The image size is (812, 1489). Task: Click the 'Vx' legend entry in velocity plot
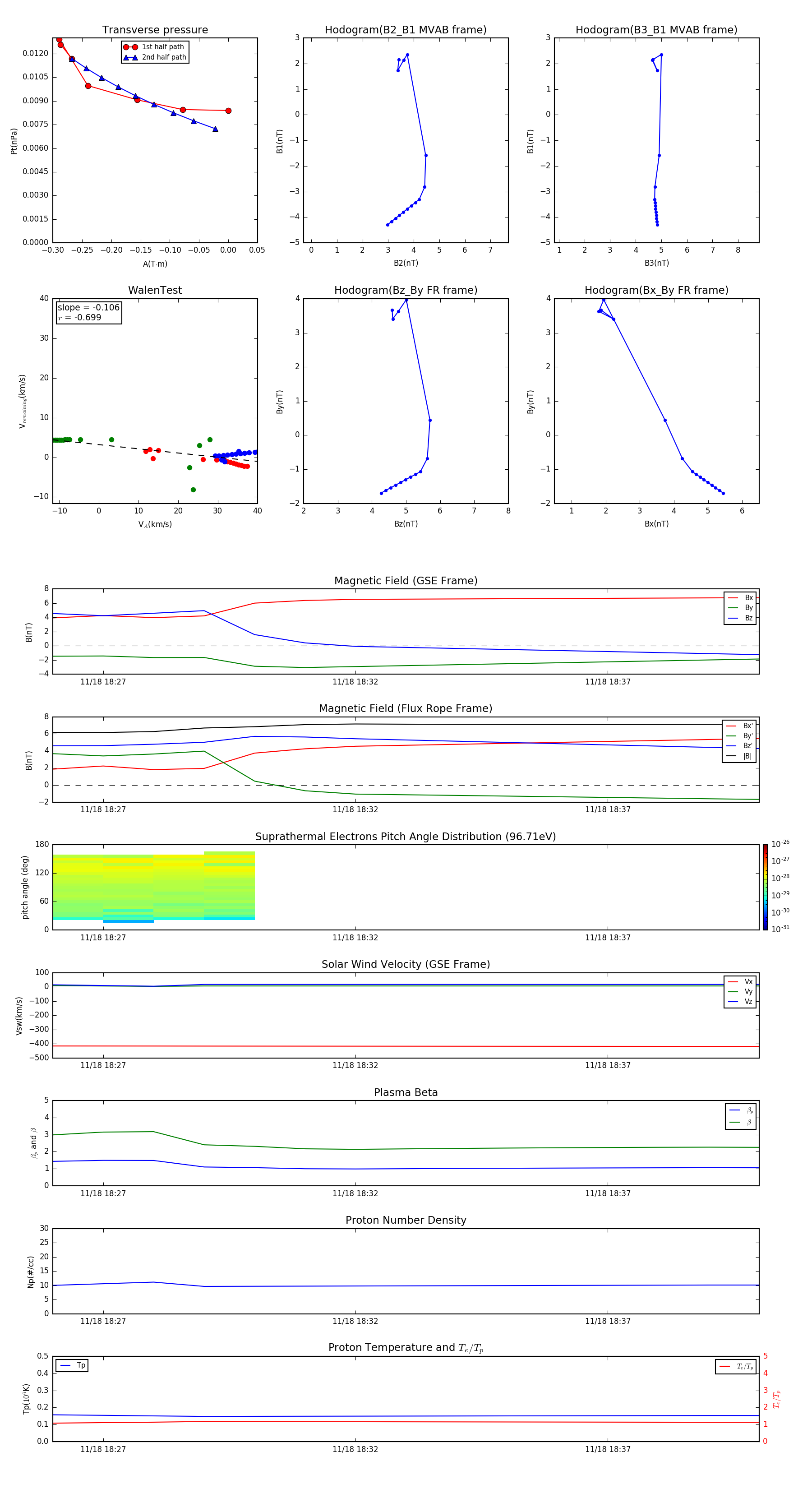(740, 981)
